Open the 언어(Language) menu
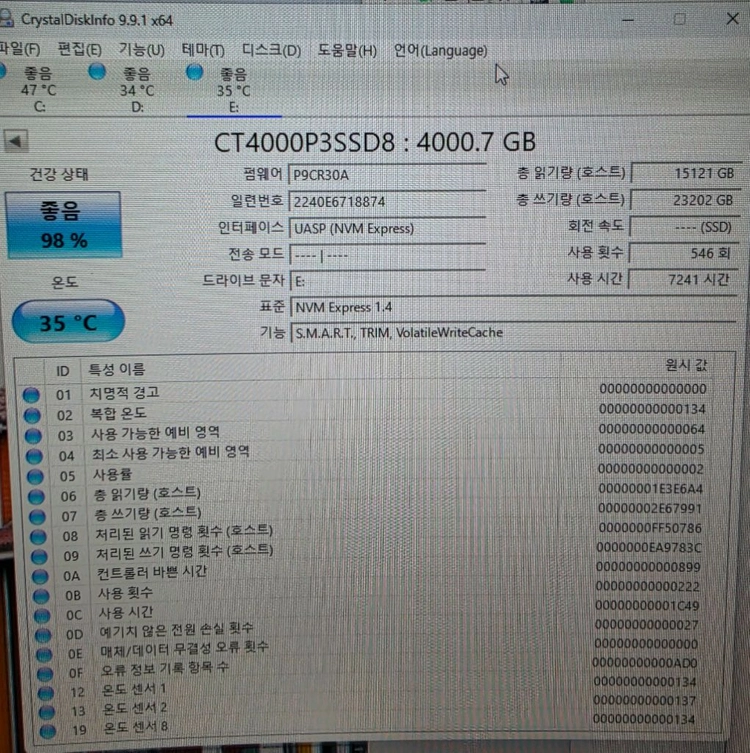The width and height of the screenshot is (750, 753). (440, 50)
